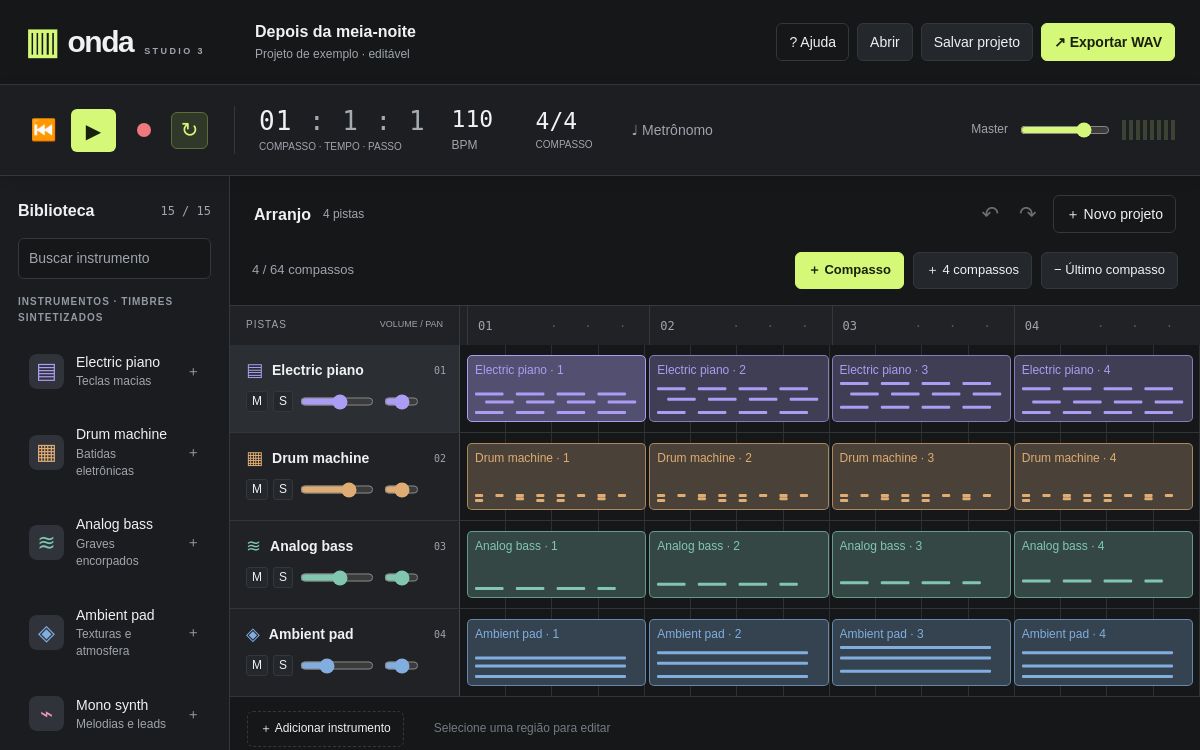Adjust the Drum machine pan slider
The image size is (1200, 750).
[x=401, y=489]
